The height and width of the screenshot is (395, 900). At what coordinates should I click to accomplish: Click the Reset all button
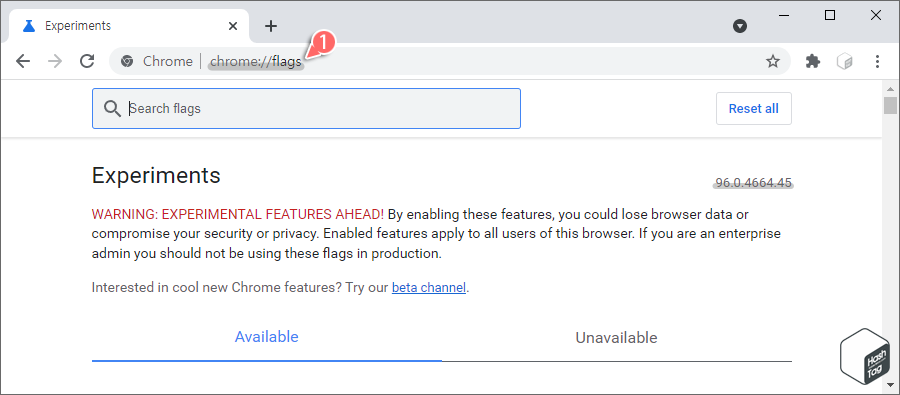[754, 109]
